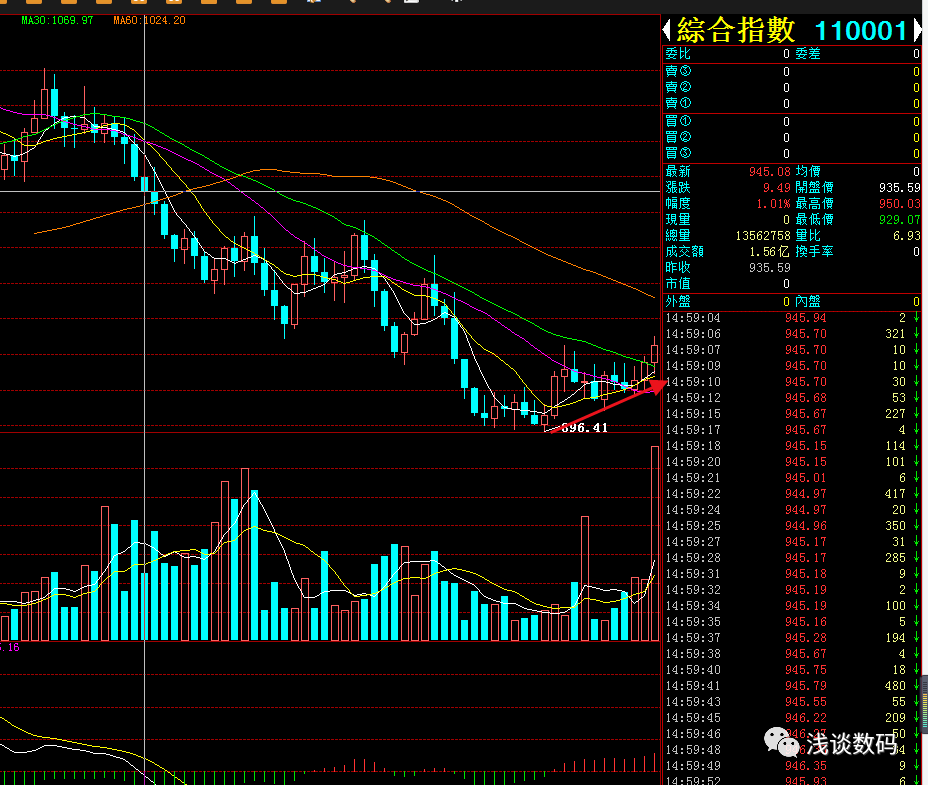Select the 14:59:49 tick at 946.35
928x785 pixels.
[x=792, y=765]
